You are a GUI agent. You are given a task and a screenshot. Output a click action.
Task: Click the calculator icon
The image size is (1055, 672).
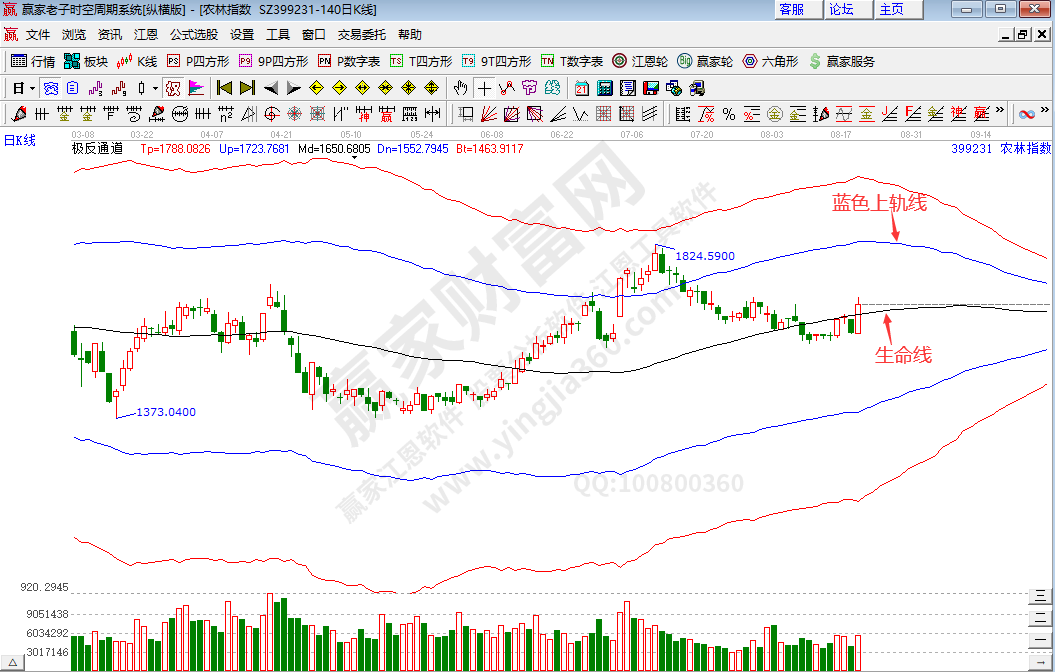pos(605,88)
